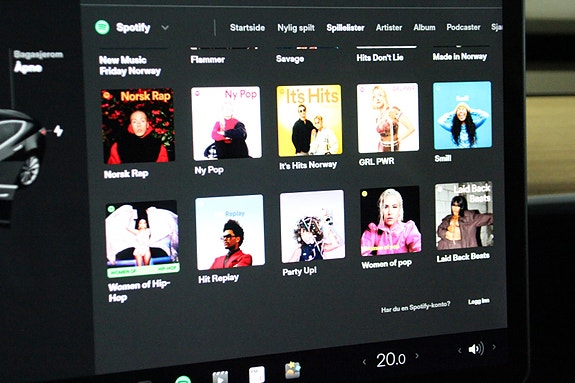The image size is (575, 383).
Task: Tap the charging lightning bolt icon
Action: (58, 131)
